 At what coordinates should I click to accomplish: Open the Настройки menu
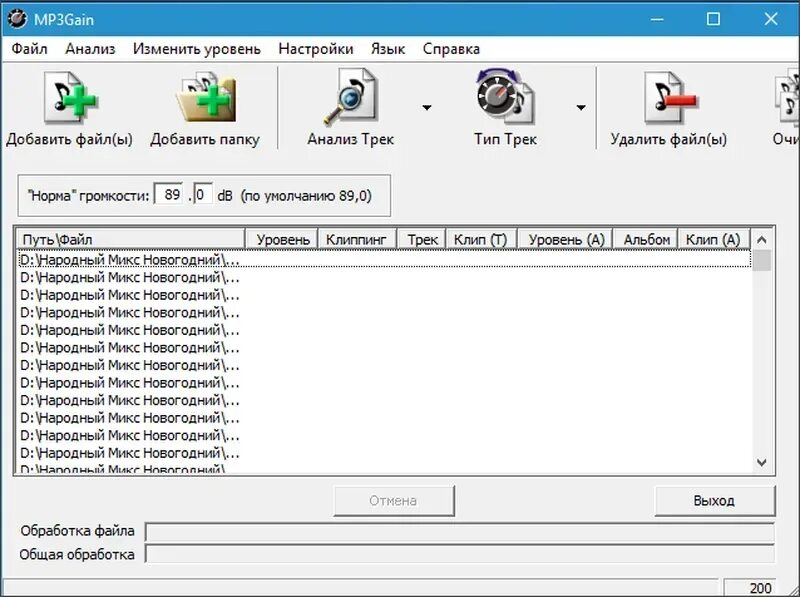(316, 49)
